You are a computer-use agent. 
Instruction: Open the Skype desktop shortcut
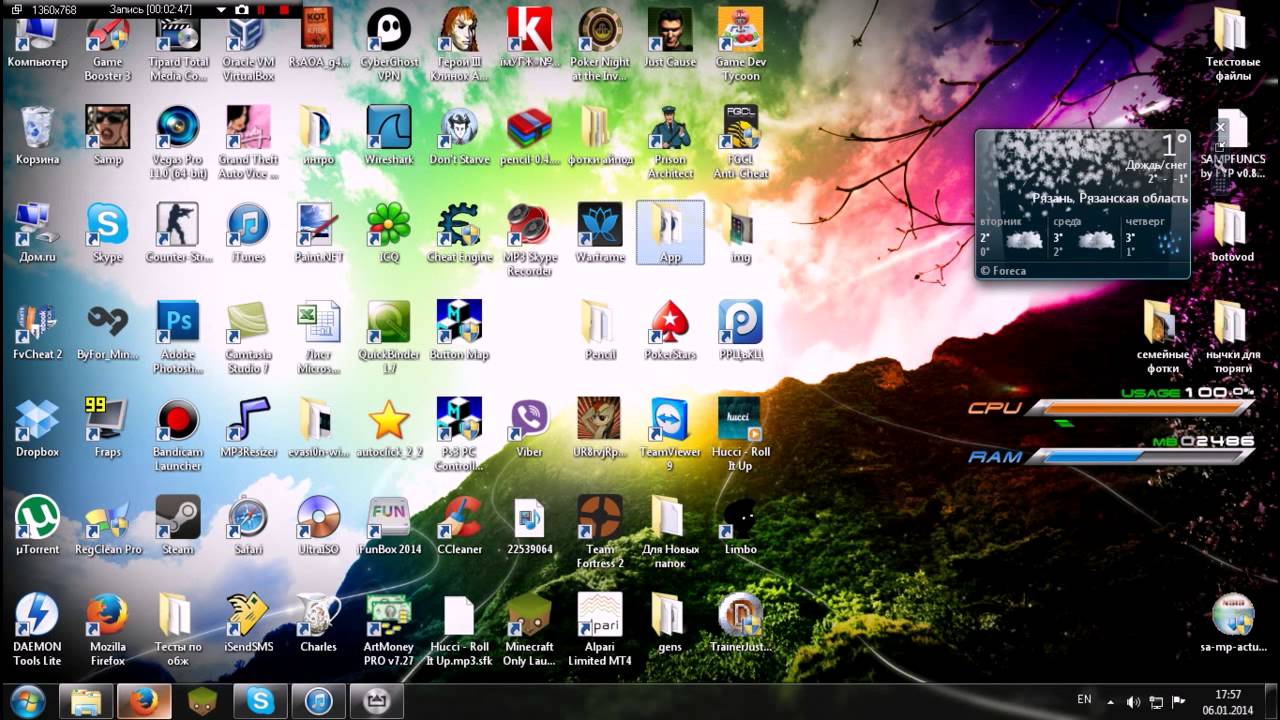coord(107,233)
